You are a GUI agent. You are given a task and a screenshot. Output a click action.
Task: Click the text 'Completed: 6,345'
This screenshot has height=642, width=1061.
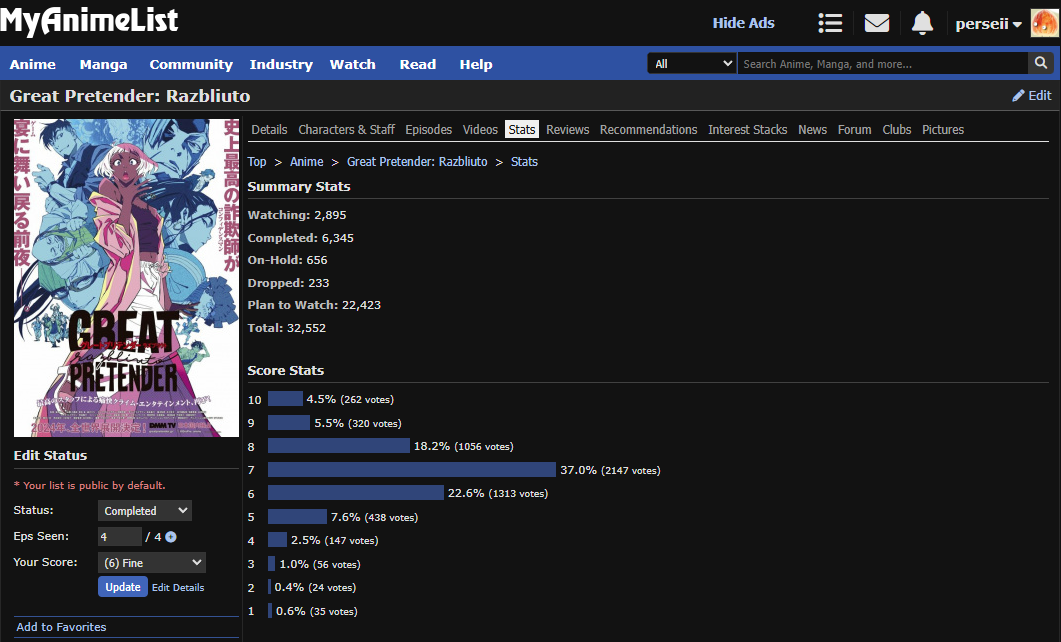click(300, 238)
